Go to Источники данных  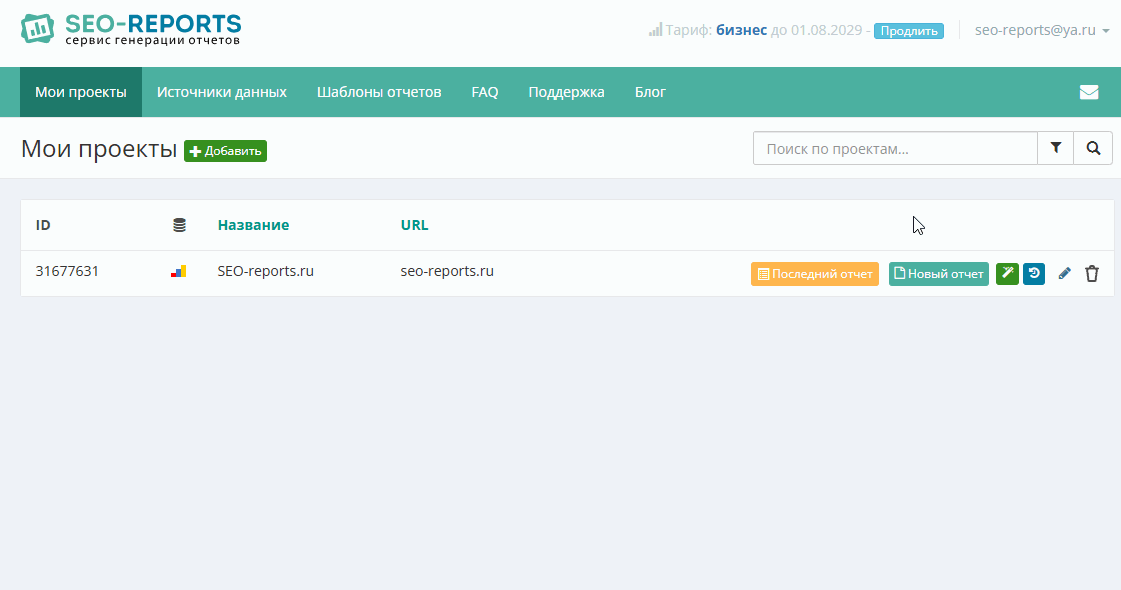(x=222, y=92)
